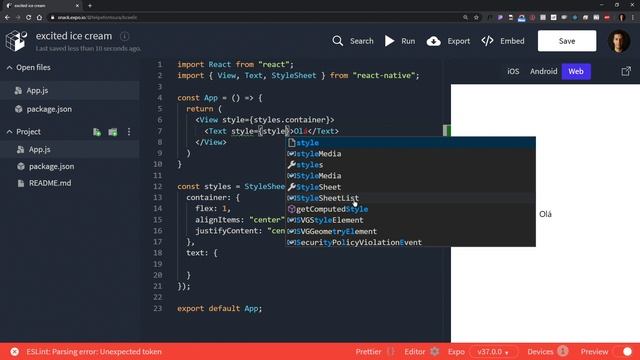Click the new folder icon in Project
This screenshot has width=640, height=360.
coord(113,132)
